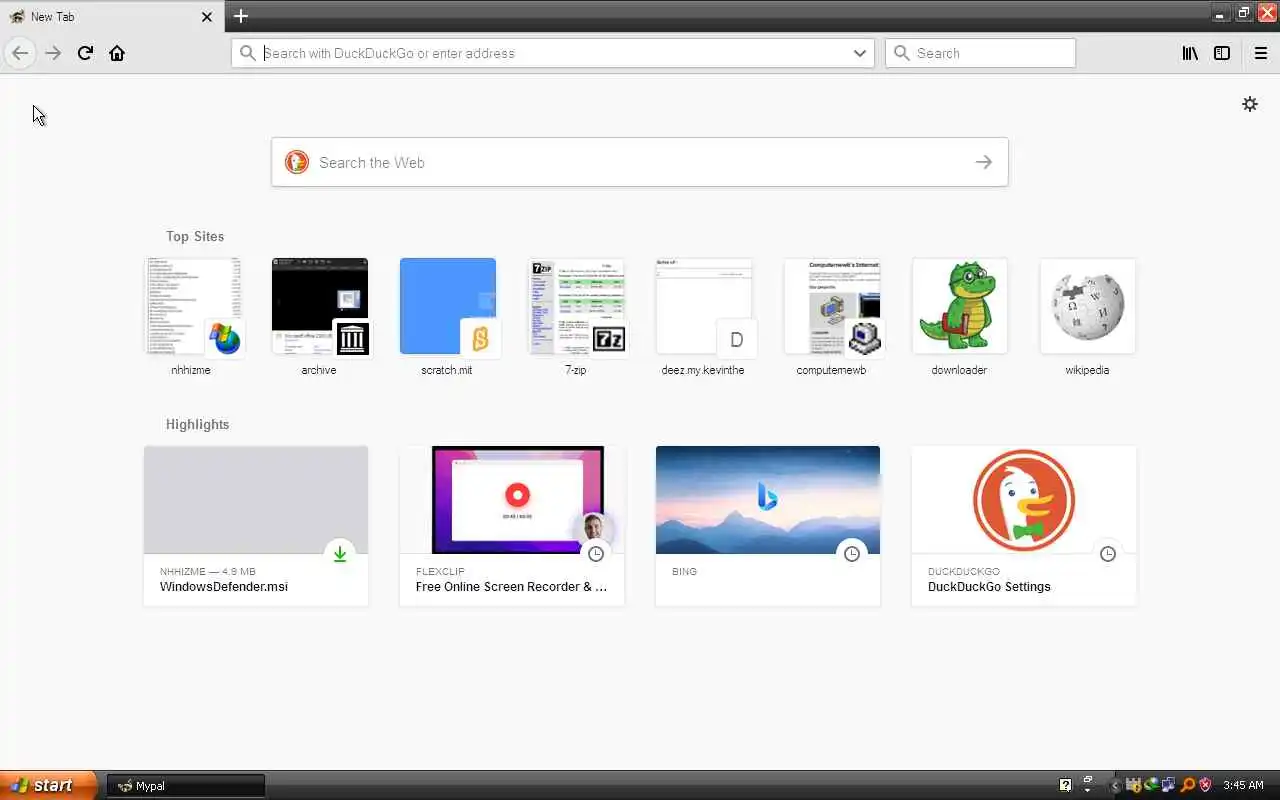
Task: Reload the current page
Action: (85, 53)
